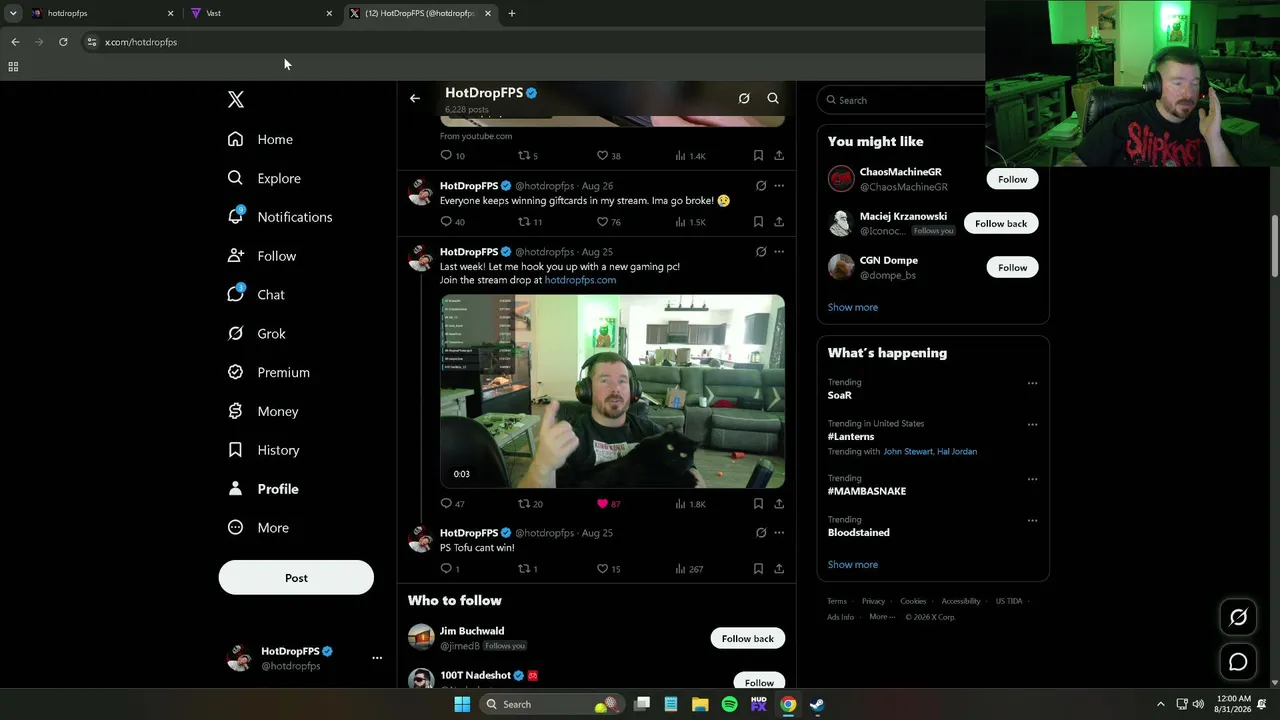Open Grok from the sidebar menu
The image size is (1280, 720).
(x=256, y=334)
